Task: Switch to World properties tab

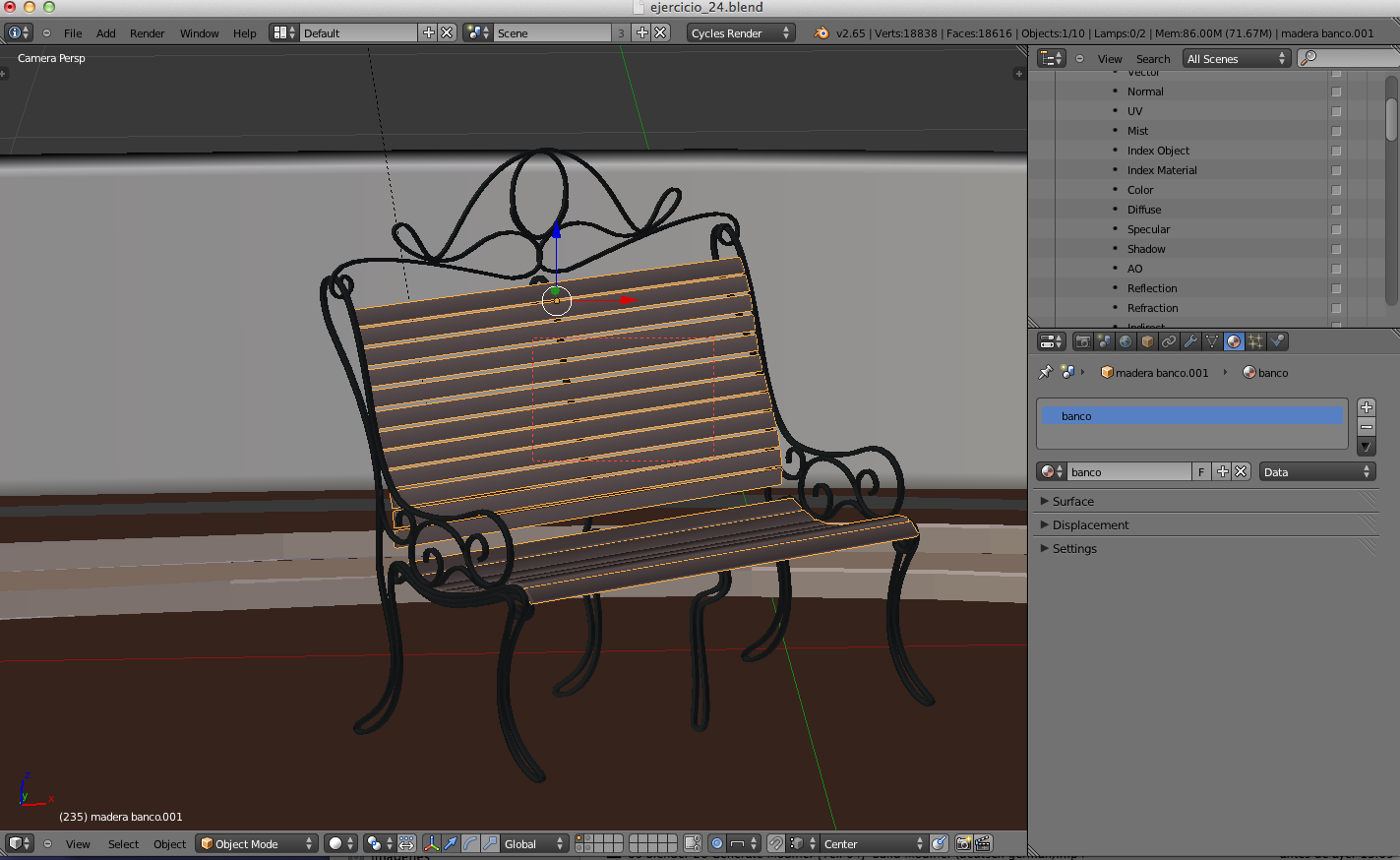Action: pos(1126,341)
